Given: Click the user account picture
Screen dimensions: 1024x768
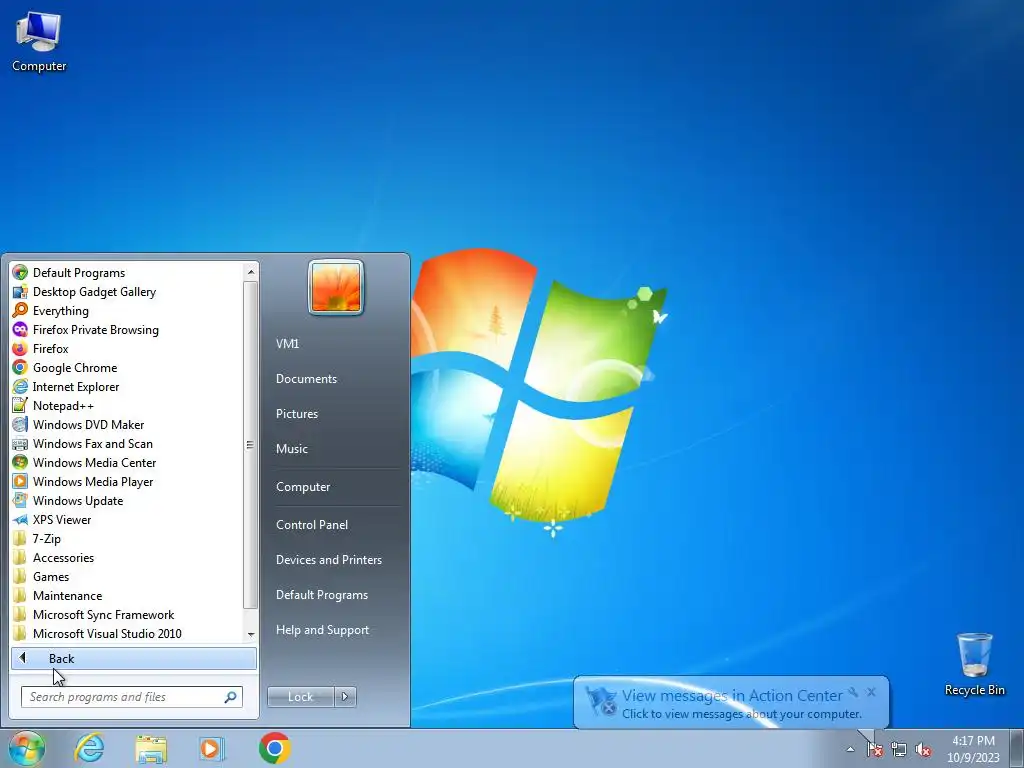Looking at the screenshot, I should pos(336,287).
